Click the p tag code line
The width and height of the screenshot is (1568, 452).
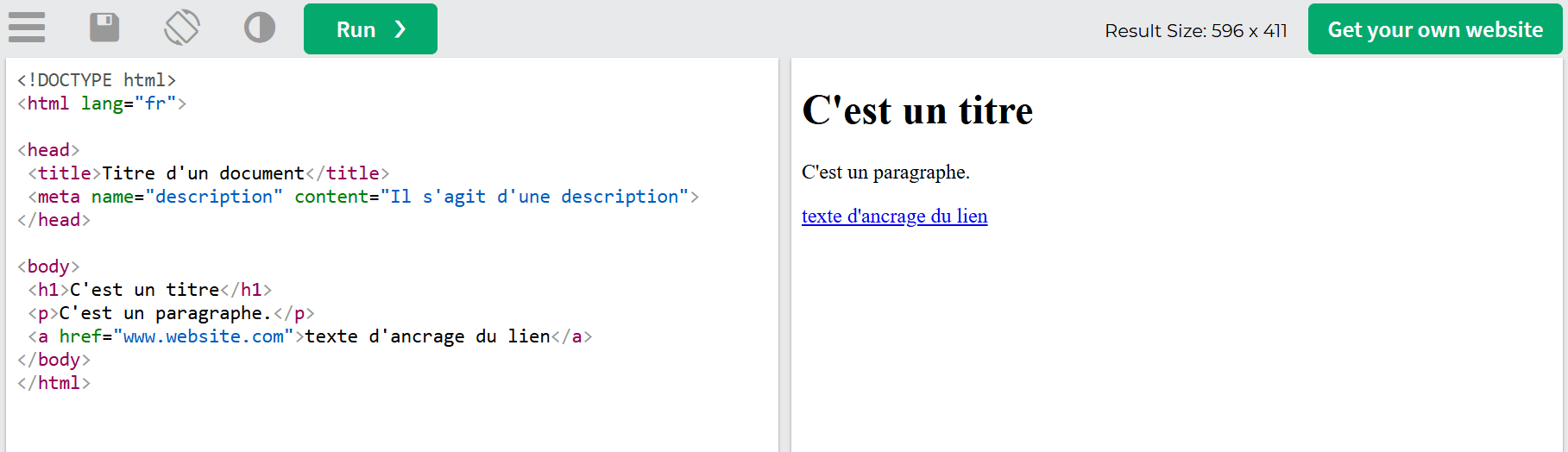(171, 313)
